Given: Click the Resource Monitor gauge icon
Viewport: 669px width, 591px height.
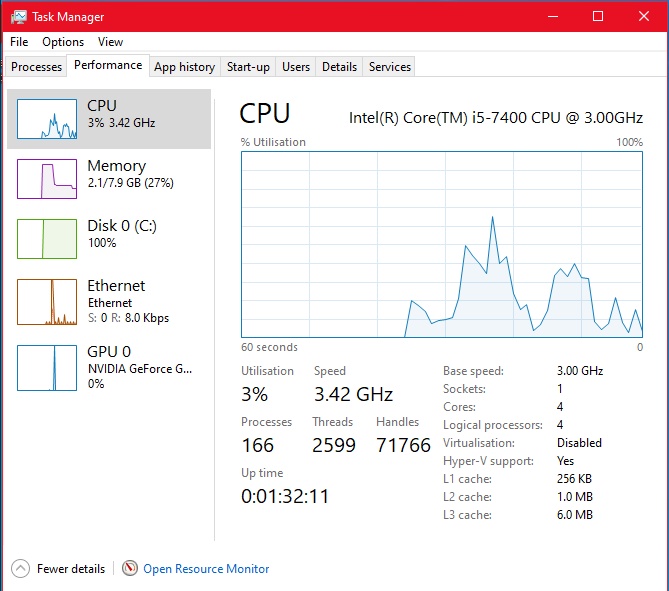Looking at the screenshot, I should [130, 568].
